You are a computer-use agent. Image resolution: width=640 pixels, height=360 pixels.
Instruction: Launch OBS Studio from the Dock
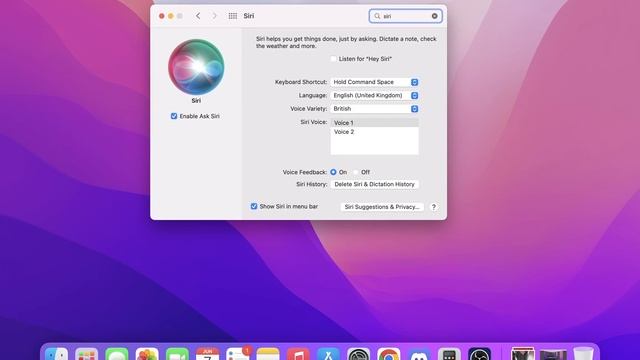tap(479, 354)
